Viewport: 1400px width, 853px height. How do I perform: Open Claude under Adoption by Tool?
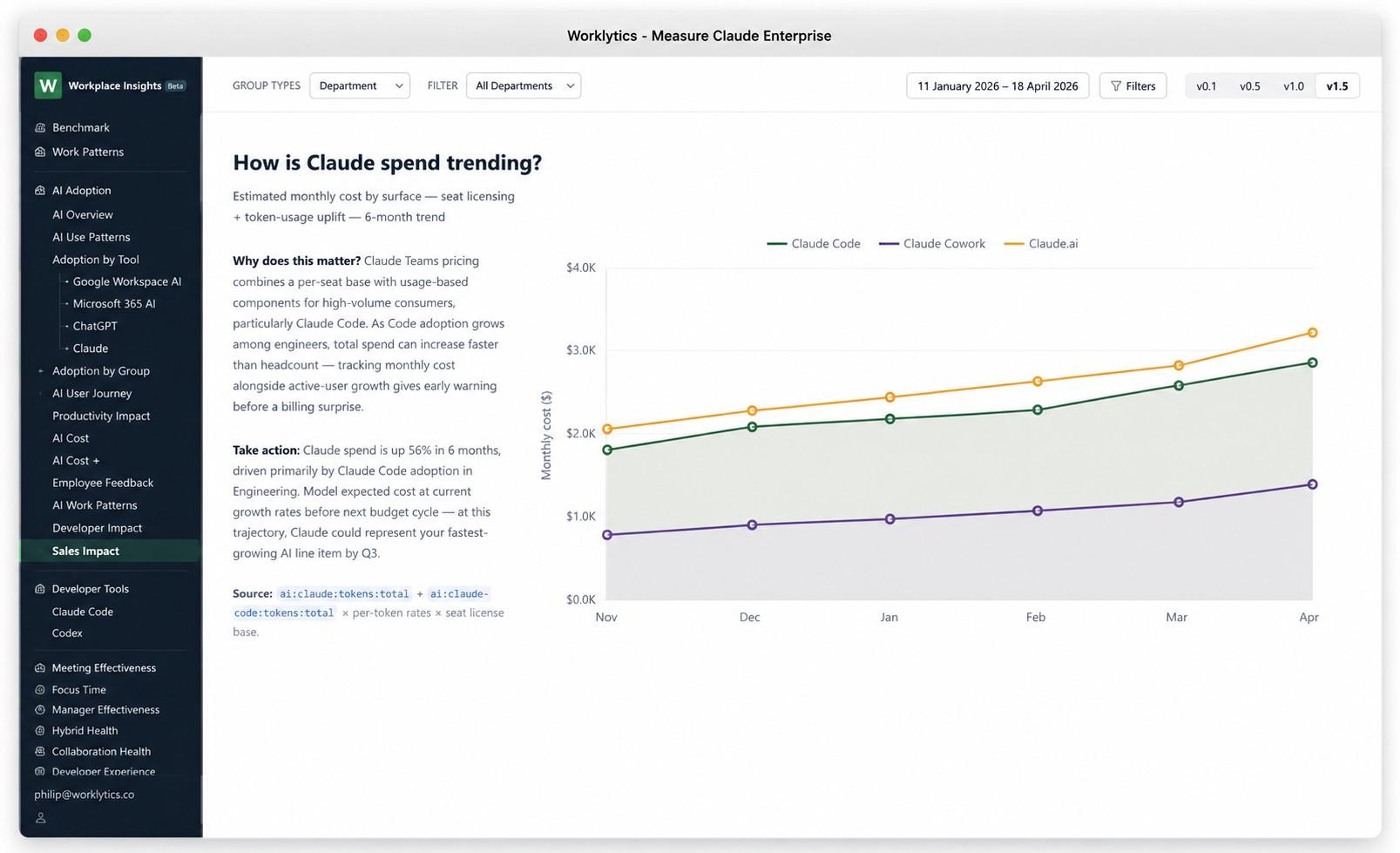point(91,349)
